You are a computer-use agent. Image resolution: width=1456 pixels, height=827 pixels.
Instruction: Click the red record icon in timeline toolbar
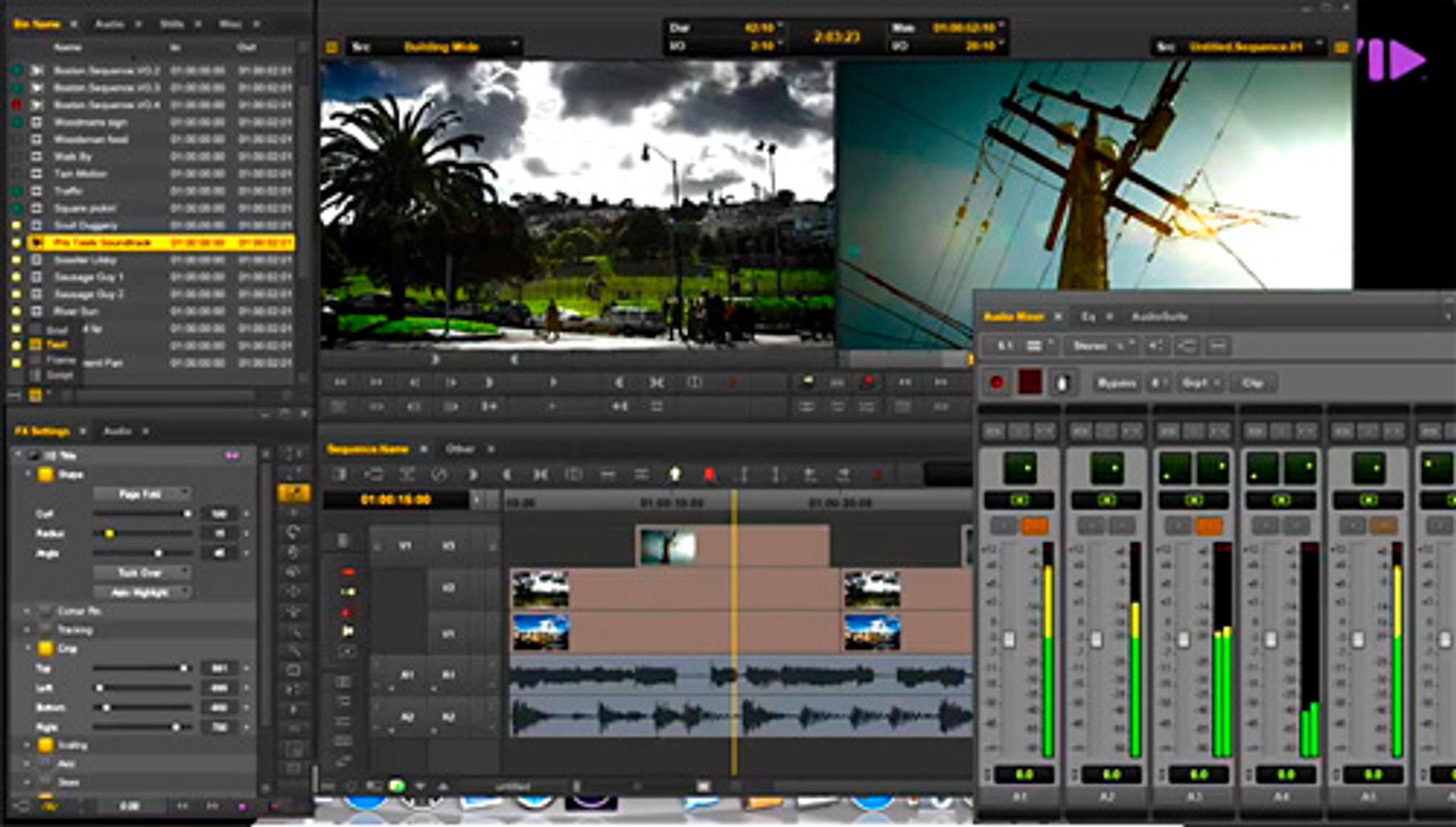tap(708, 475)
